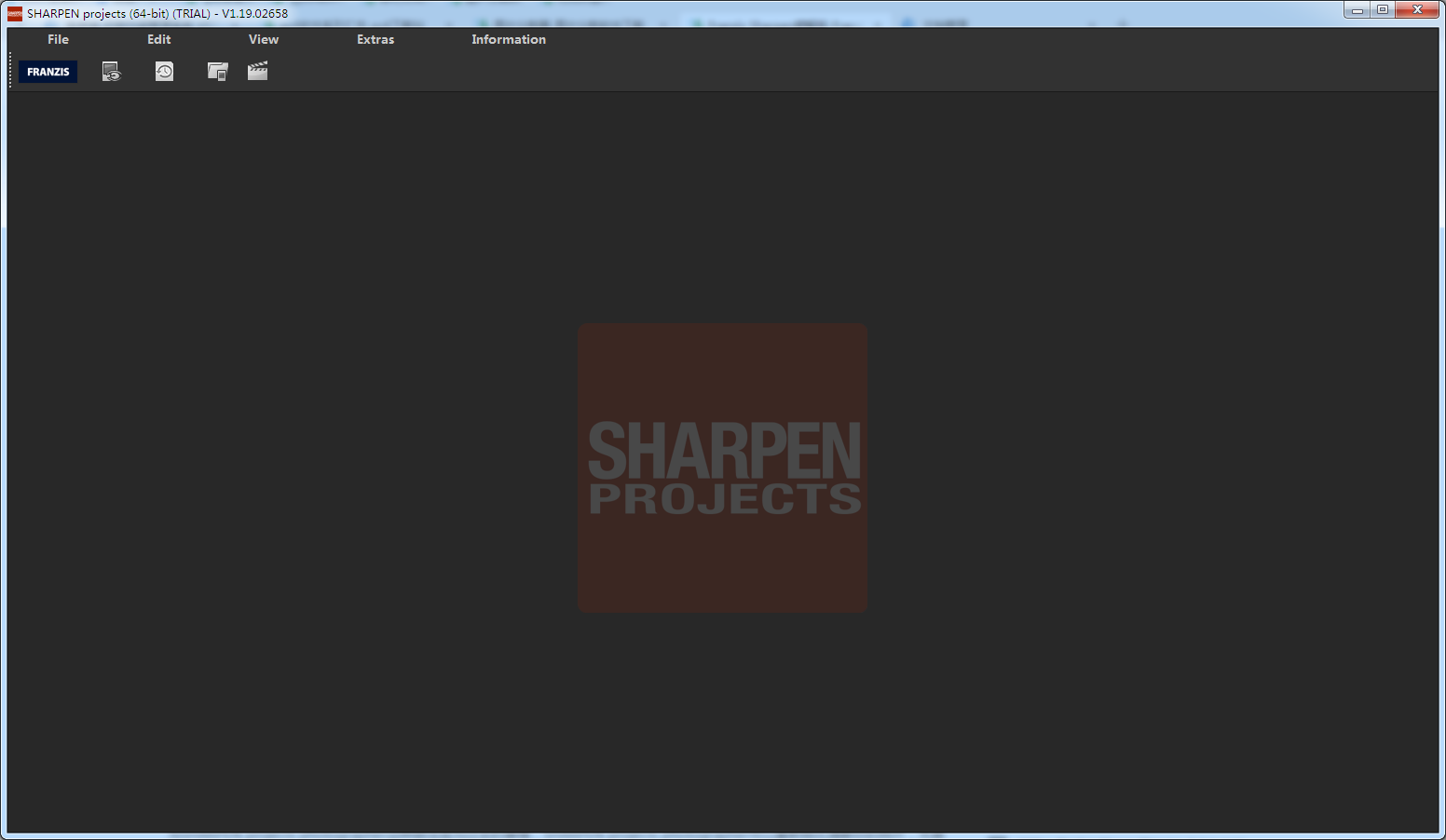Click the SHARPEN projects title bar icon
1446x840 pixels.
[x=14, y=13]
